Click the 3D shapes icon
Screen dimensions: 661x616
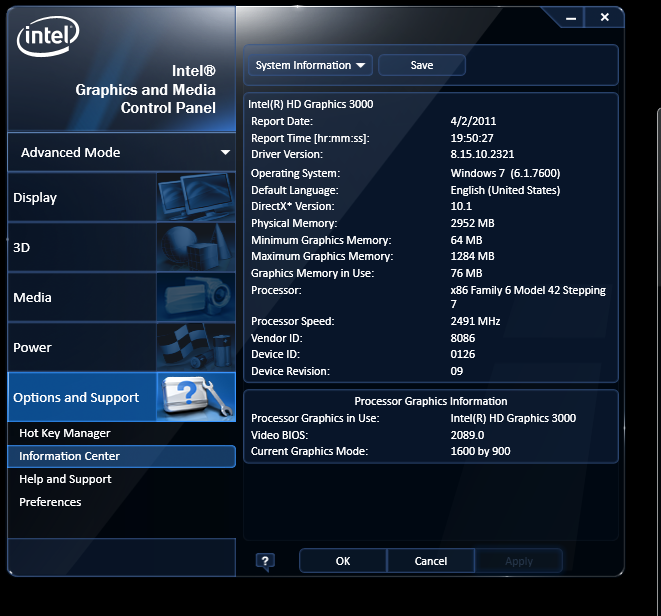[x=196, y=247]
